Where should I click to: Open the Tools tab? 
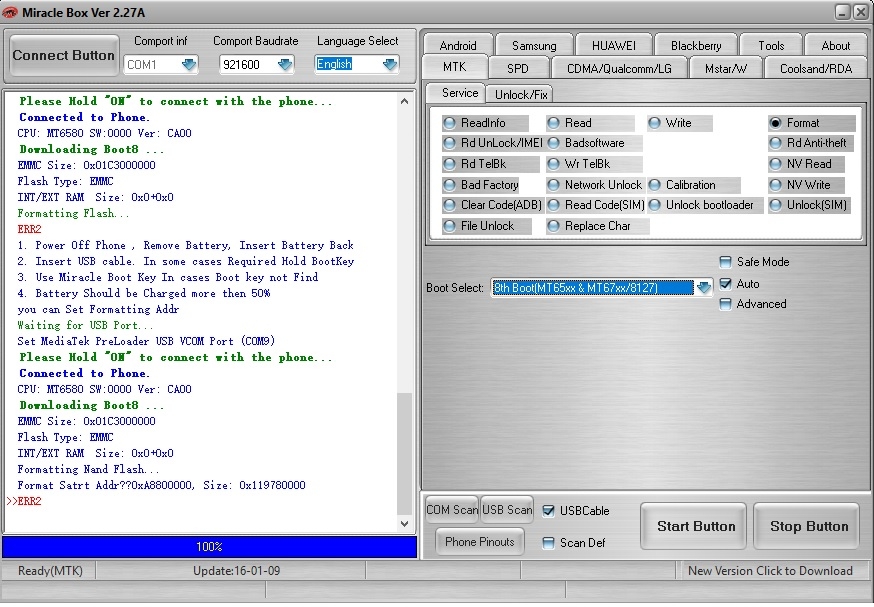771,45
